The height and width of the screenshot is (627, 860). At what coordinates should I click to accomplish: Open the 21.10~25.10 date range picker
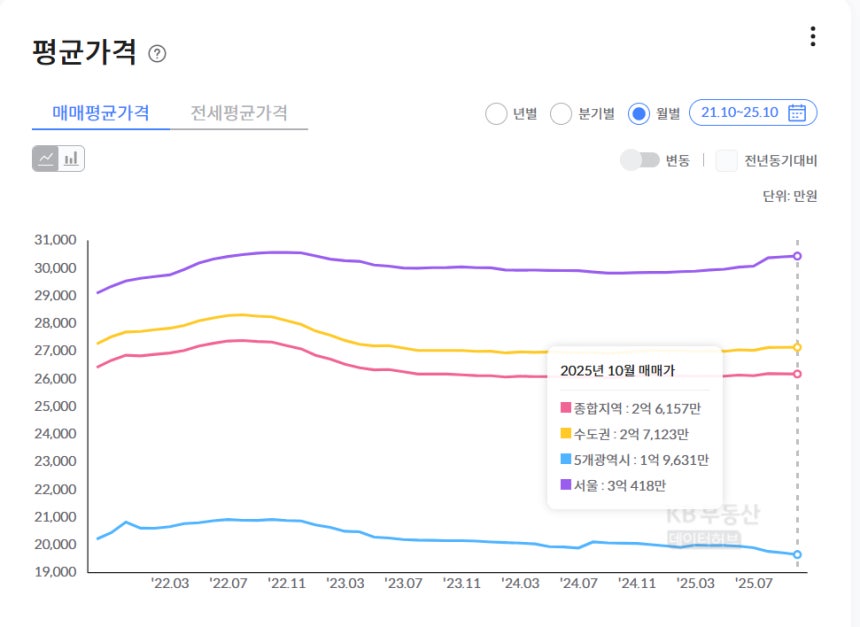pos(740,113)
